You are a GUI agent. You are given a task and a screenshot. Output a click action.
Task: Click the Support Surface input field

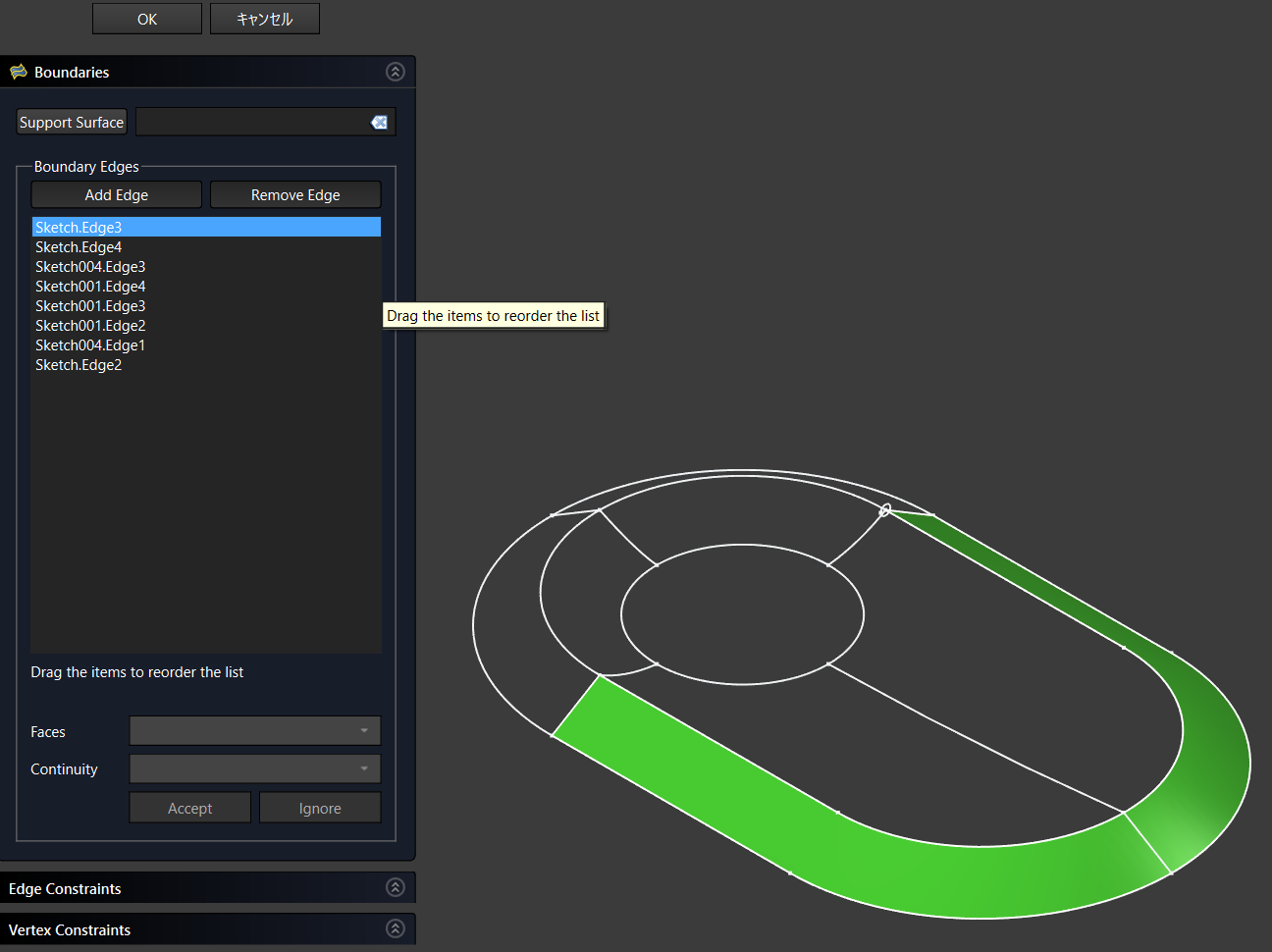(251, 122)
